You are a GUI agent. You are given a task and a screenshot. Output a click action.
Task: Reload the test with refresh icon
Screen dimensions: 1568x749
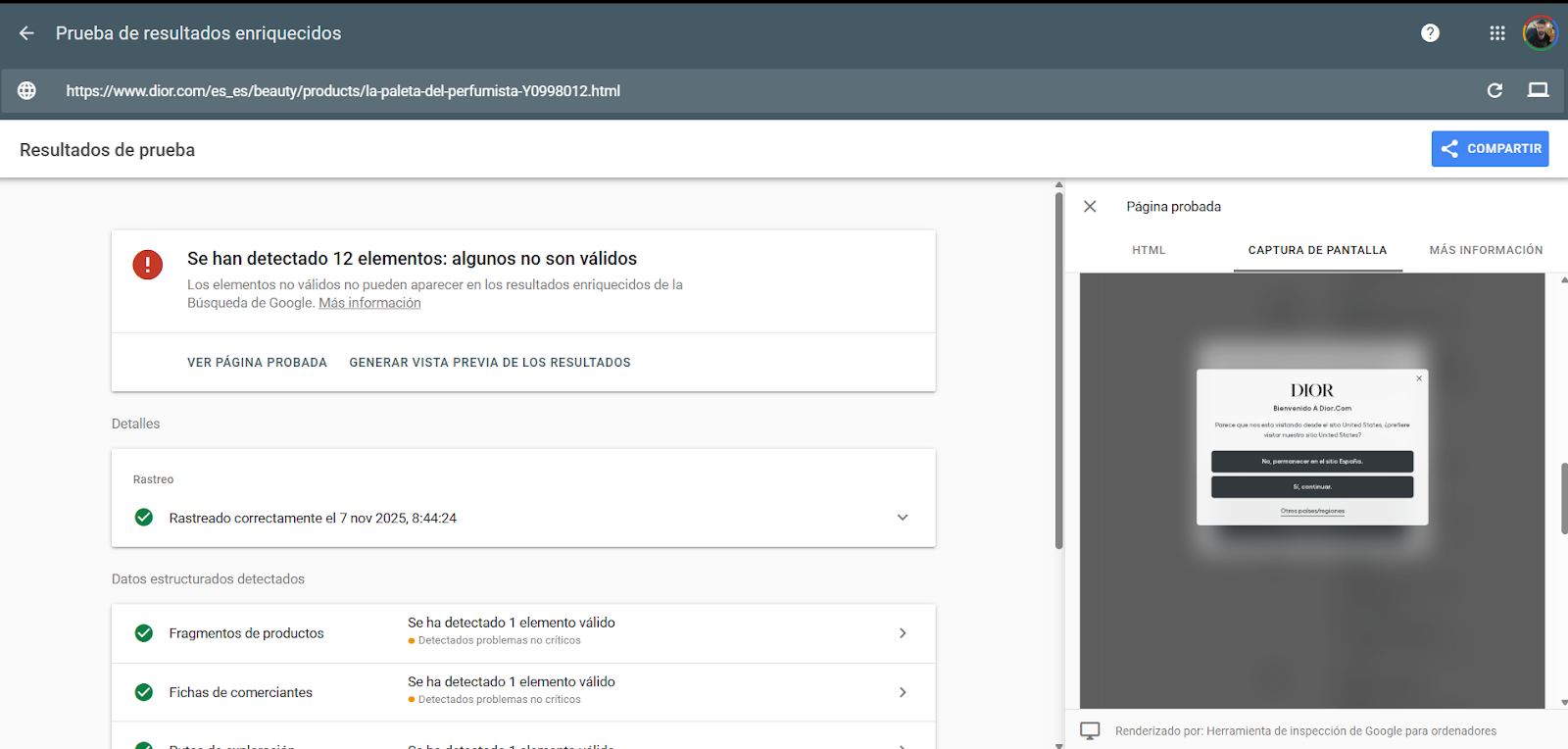[x=1494, y=90]
